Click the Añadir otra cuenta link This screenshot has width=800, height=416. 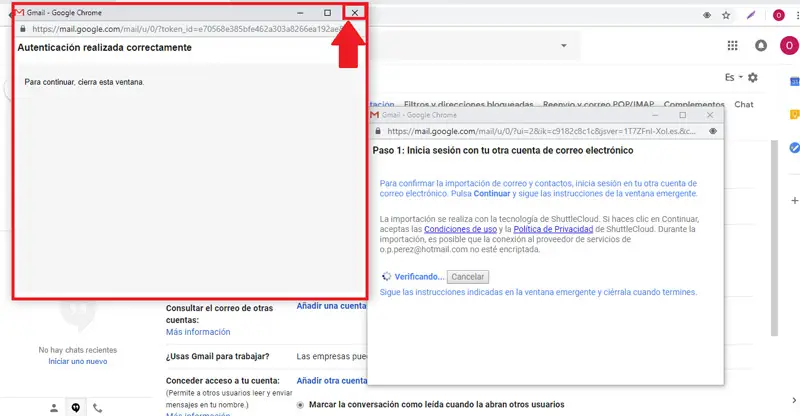(x=332, y=381)
